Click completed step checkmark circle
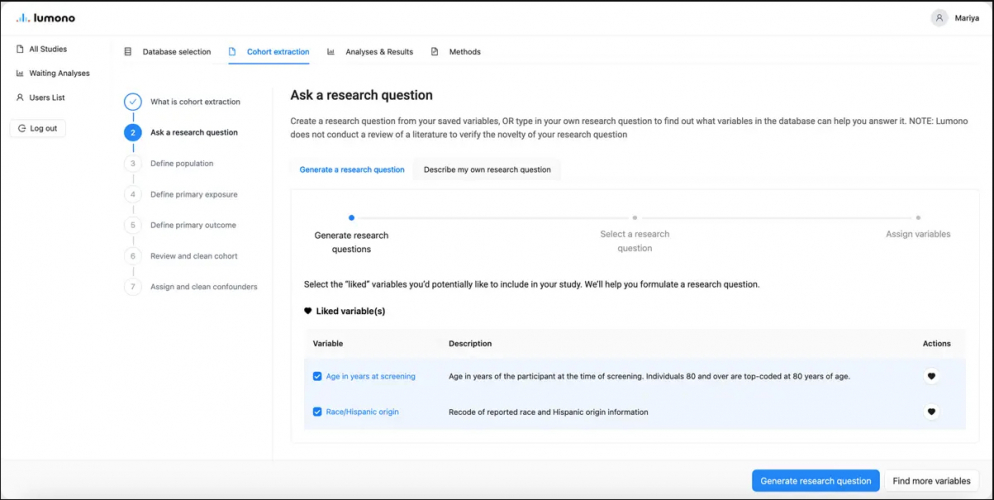 132,101
